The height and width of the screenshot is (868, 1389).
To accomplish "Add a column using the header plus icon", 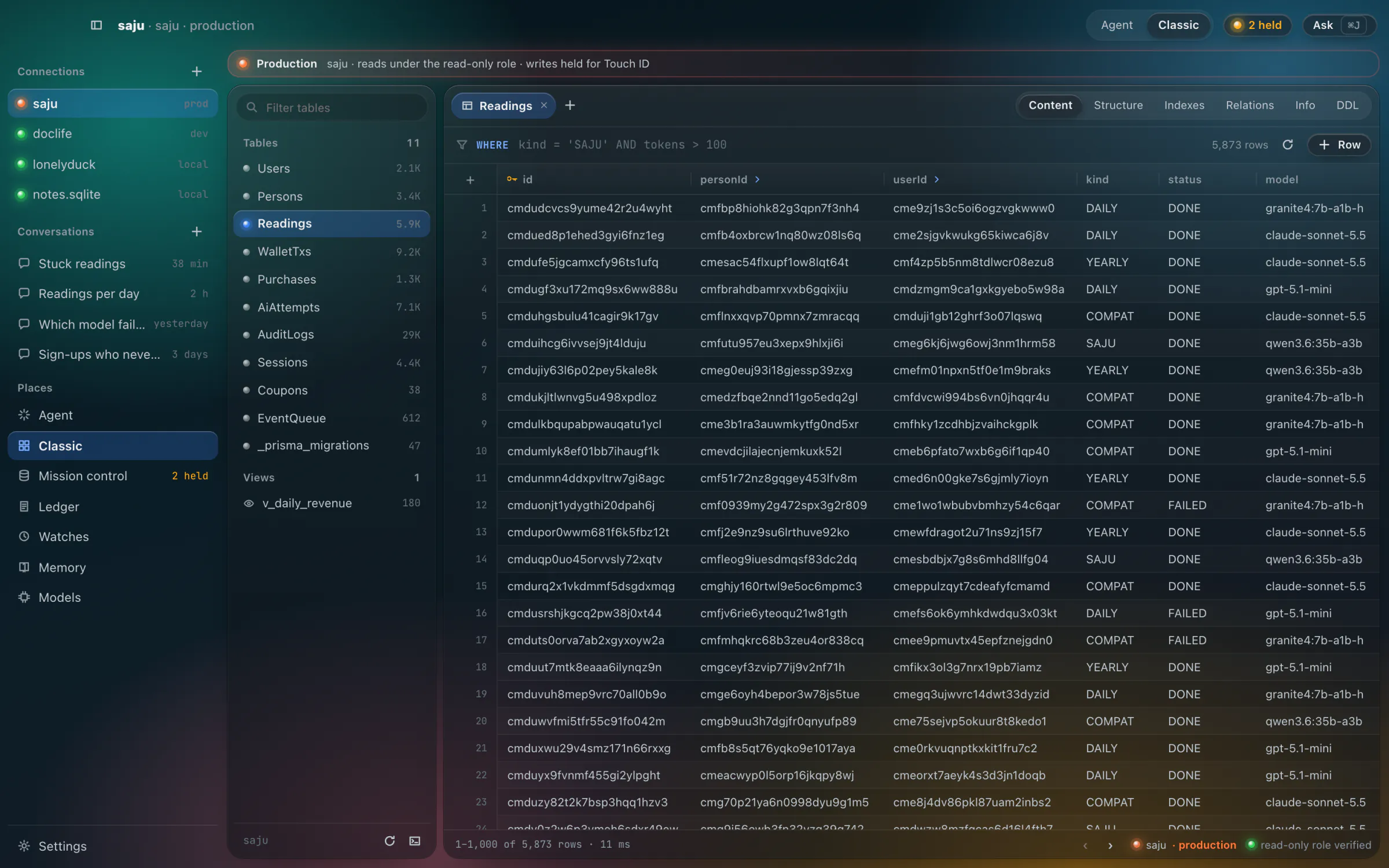I will click(x=471, y=180).
